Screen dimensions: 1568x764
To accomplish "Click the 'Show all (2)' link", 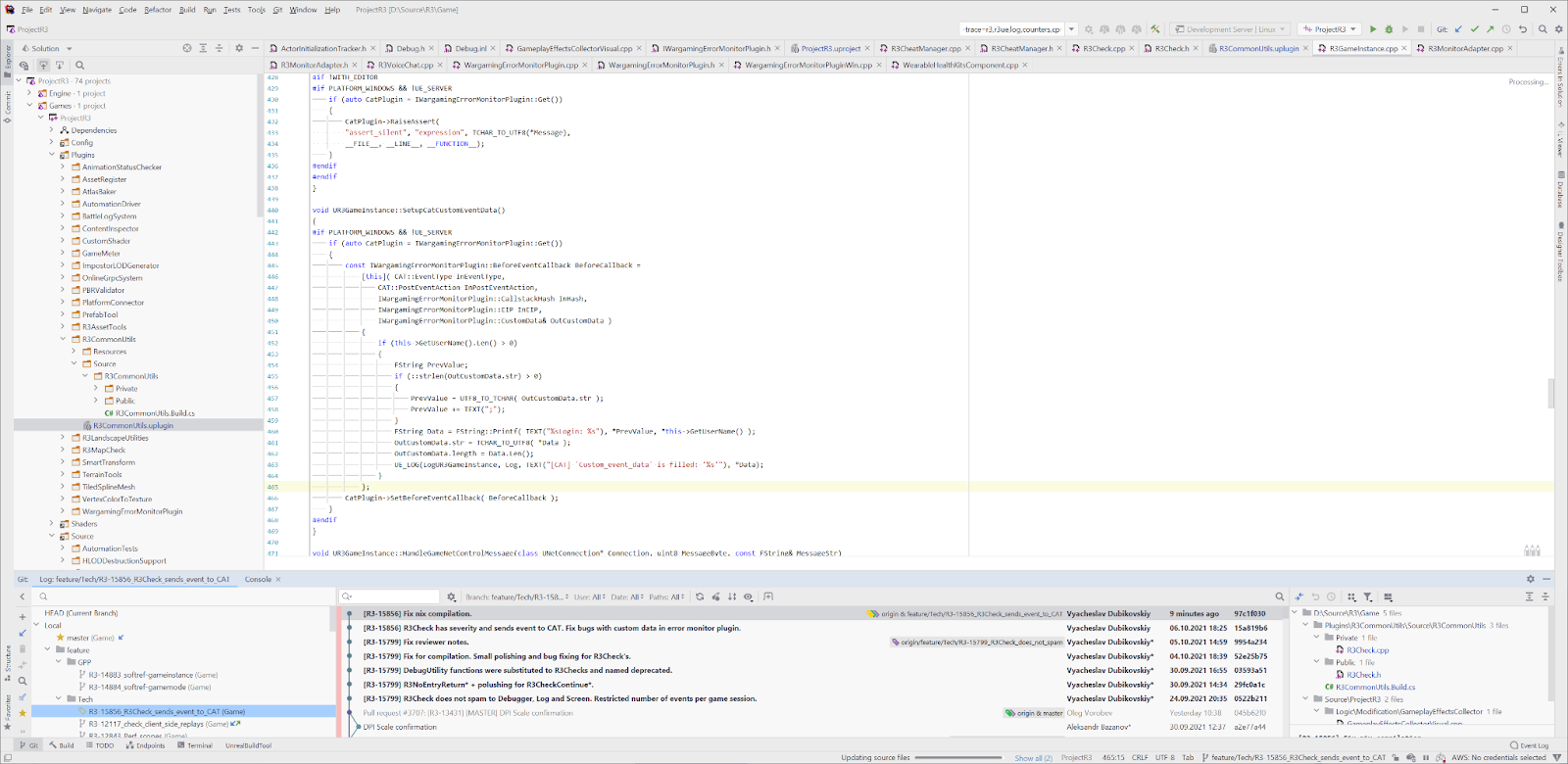I will tap(1033, 758).
